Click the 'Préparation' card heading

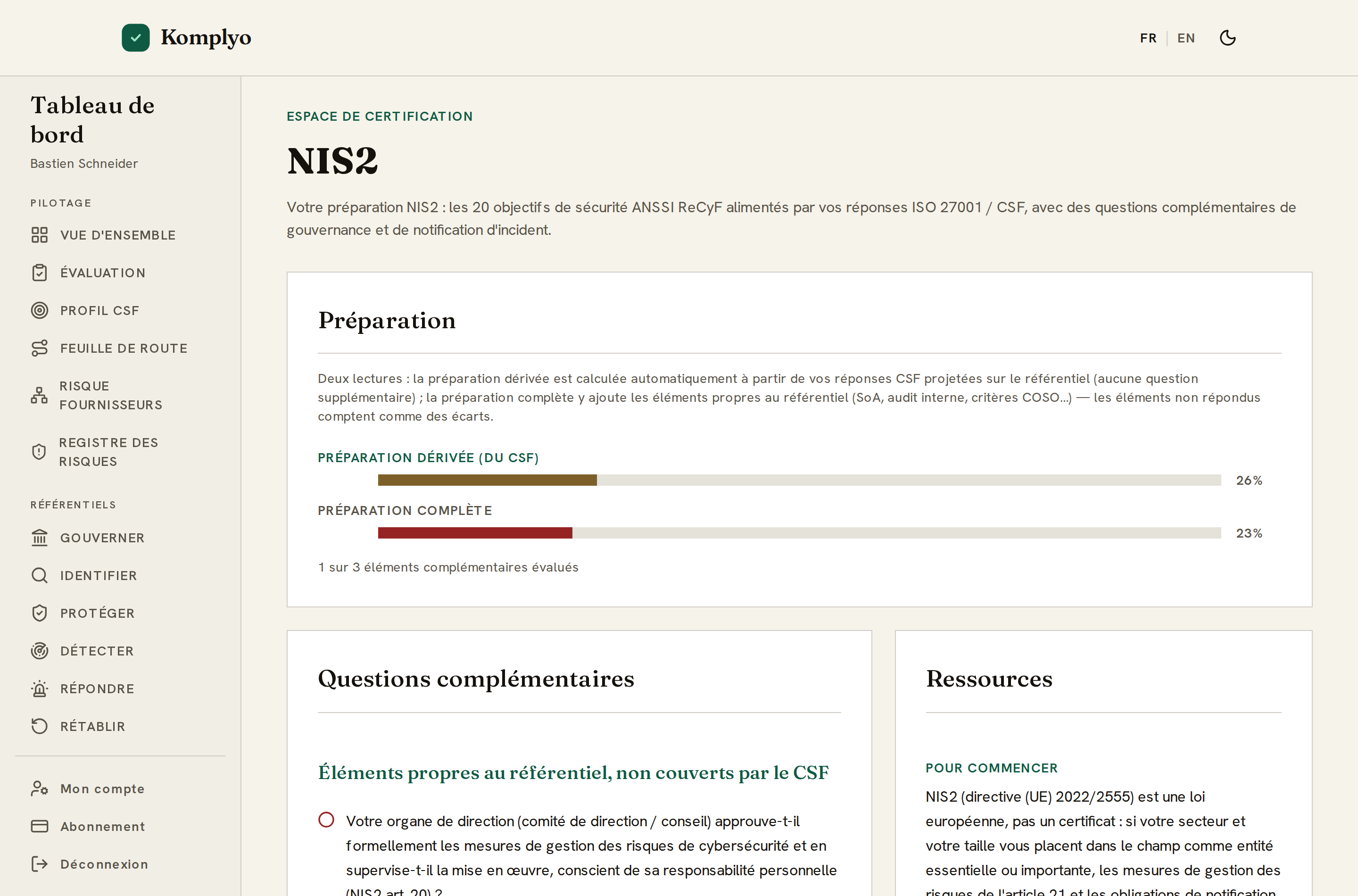click(386, 320)
